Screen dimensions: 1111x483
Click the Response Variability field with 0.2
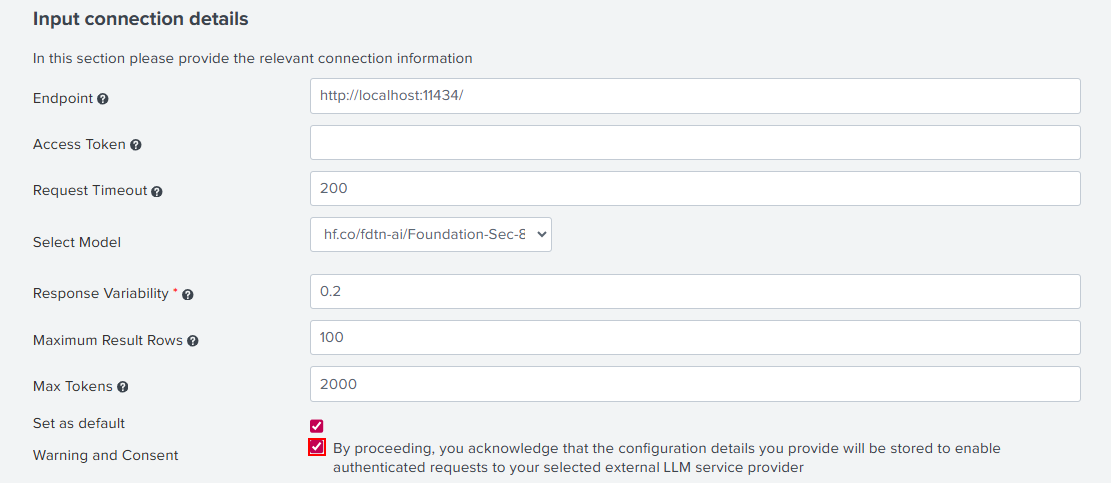pos(695,292)
